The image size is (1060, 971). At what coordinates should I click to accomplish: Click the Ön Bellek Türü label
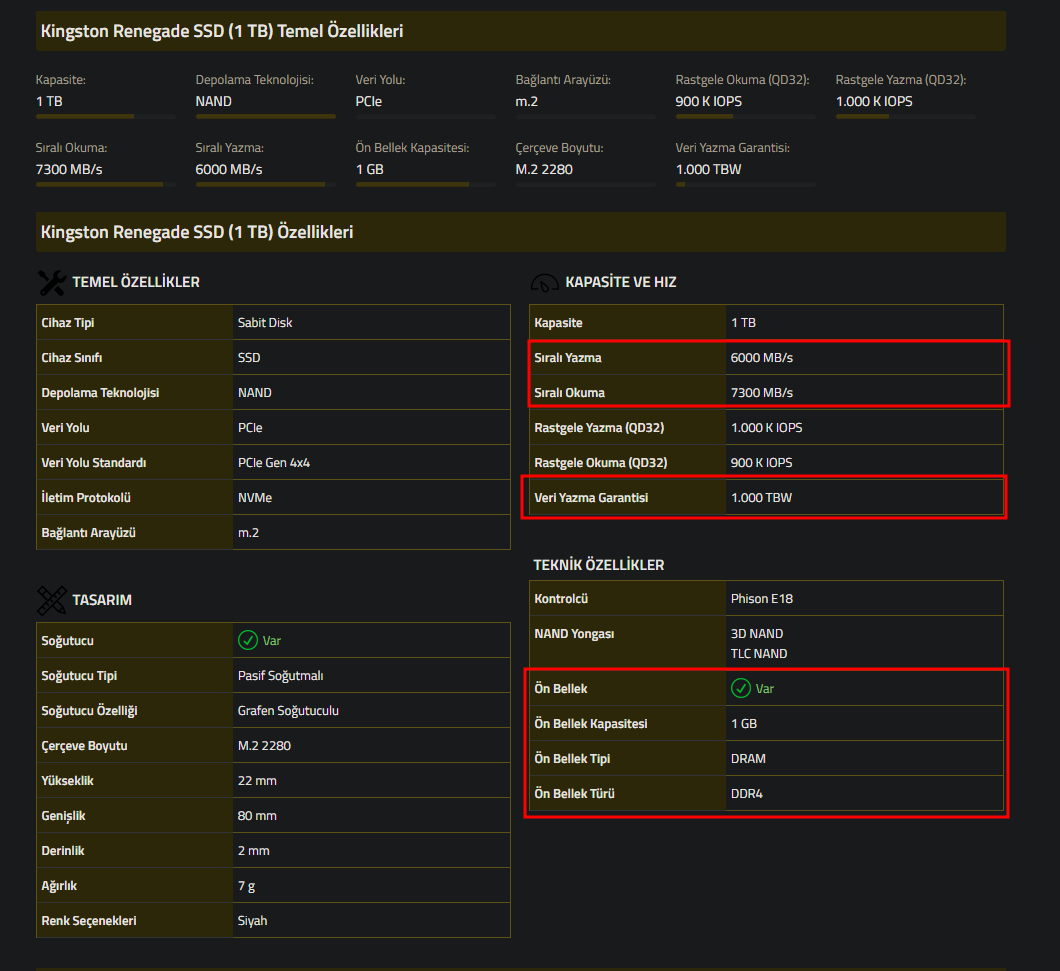click(575, 794)
